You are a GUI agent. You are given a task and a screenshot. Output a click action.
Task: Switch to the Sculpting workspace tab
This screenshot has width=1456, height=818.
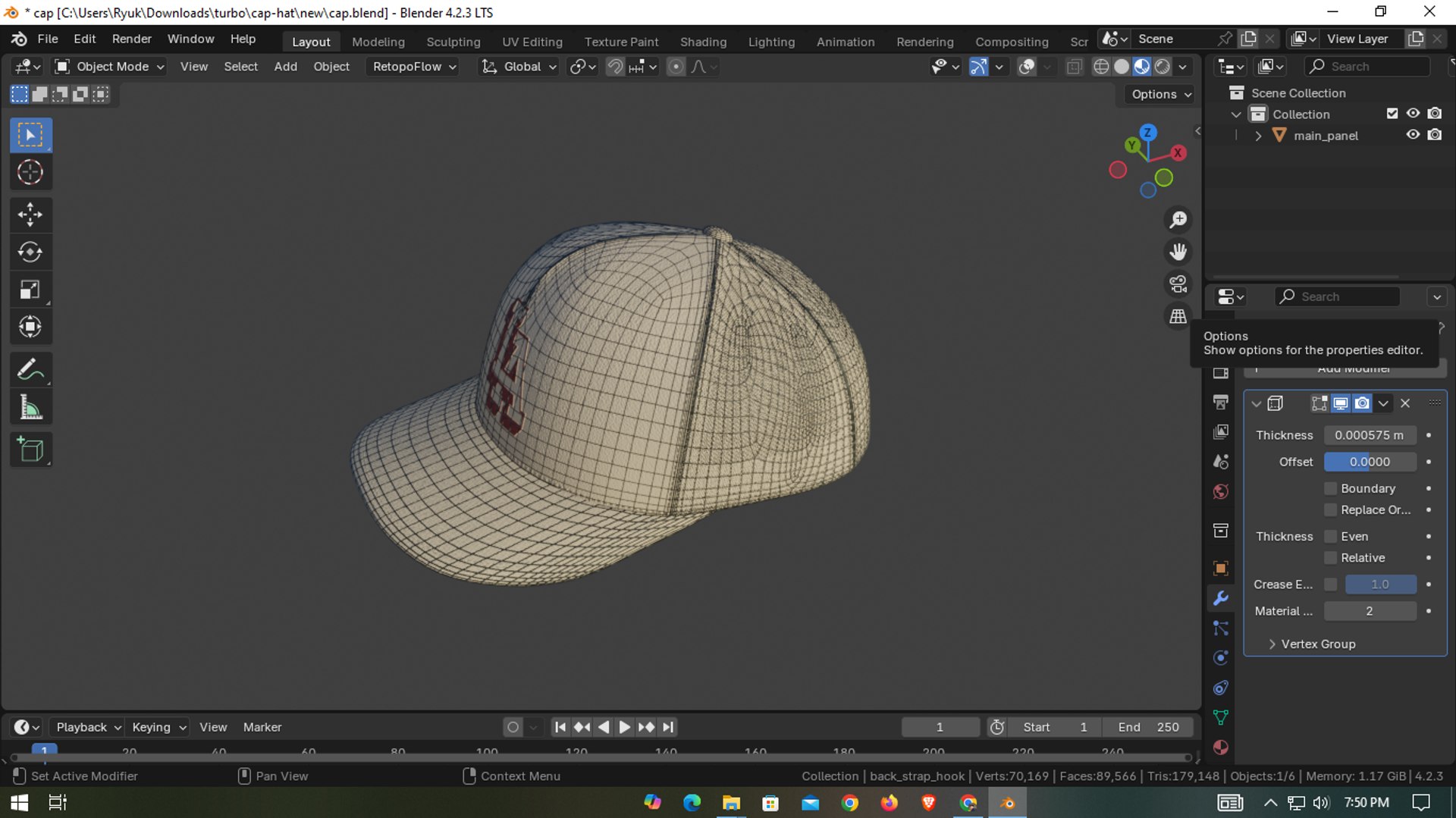coord(453,42)
